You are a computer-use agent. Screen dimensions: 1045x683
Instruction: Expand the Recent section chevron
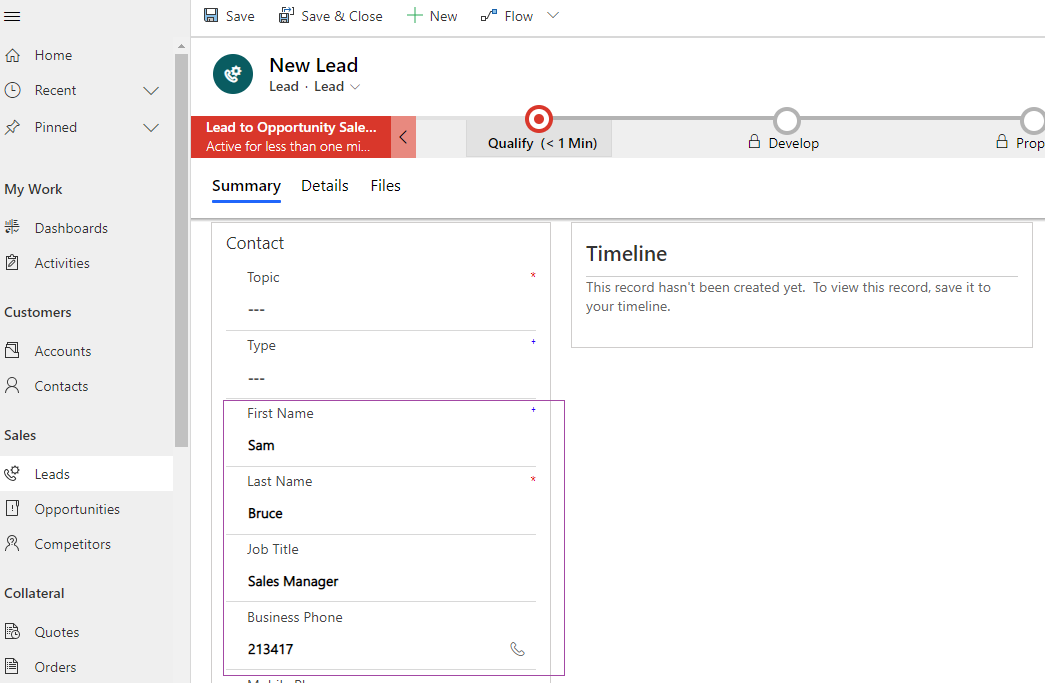click(x=151, y=91)
